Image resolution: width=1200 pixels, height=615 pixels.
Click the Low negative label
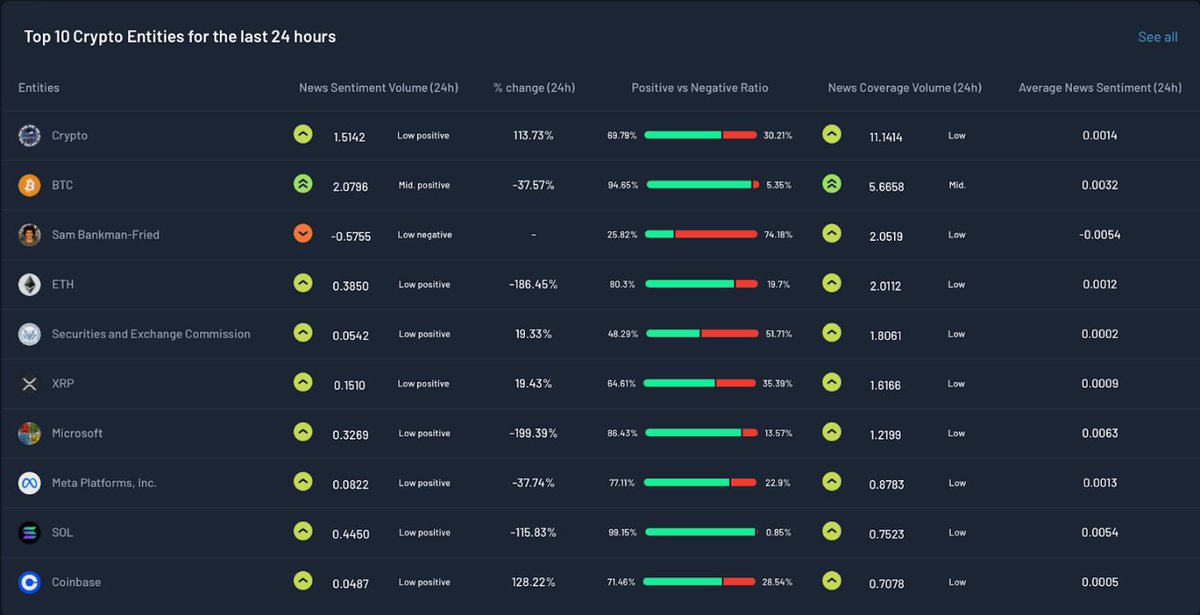tap(425, 235)
